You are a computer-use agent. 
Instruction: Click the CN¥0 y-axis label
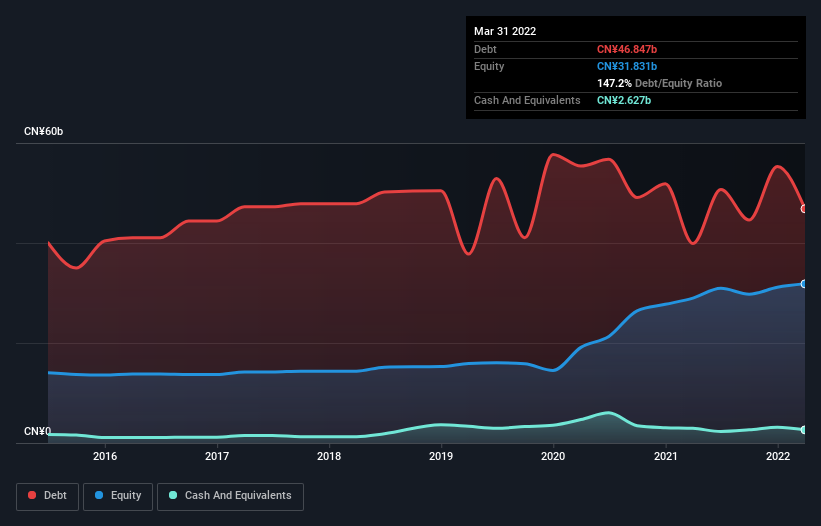coord(37,431)
